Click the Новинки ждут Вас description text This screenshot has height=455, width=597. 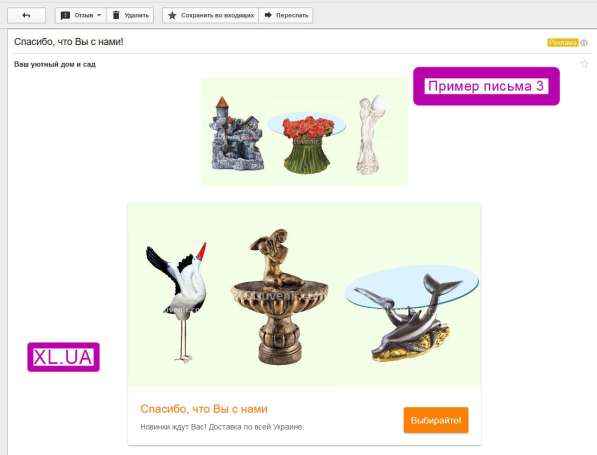[x=222, y=427]
